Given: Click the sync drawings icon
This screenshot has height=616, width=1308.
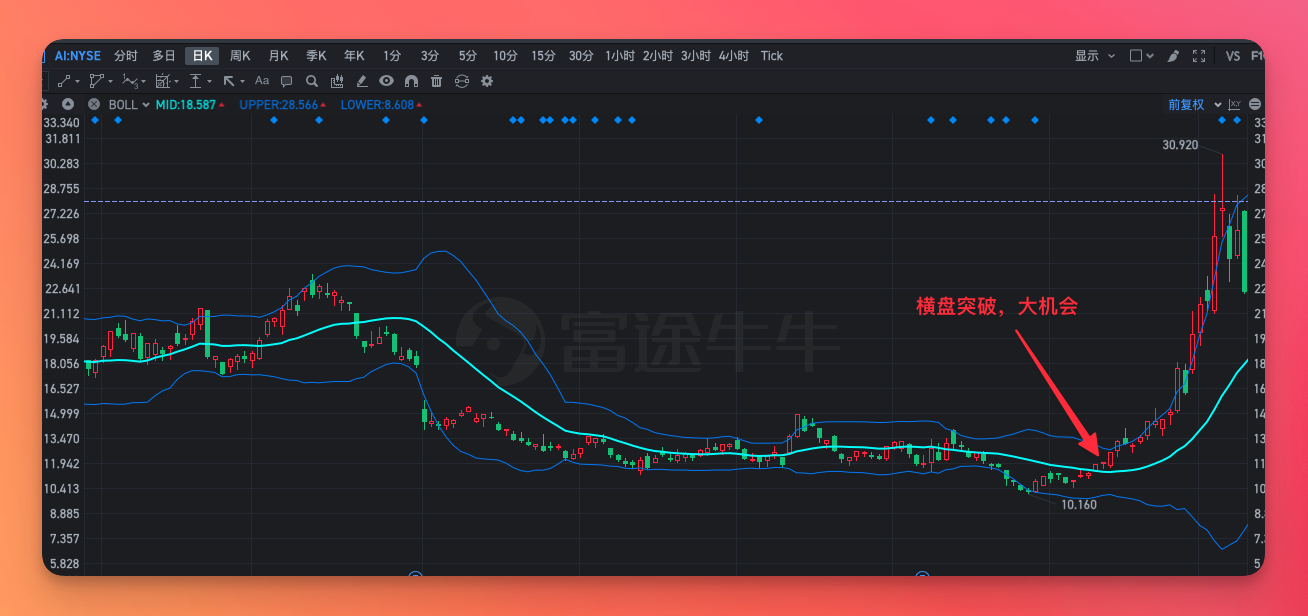Looking at the screenshot, I should click(x=462, y=81).
